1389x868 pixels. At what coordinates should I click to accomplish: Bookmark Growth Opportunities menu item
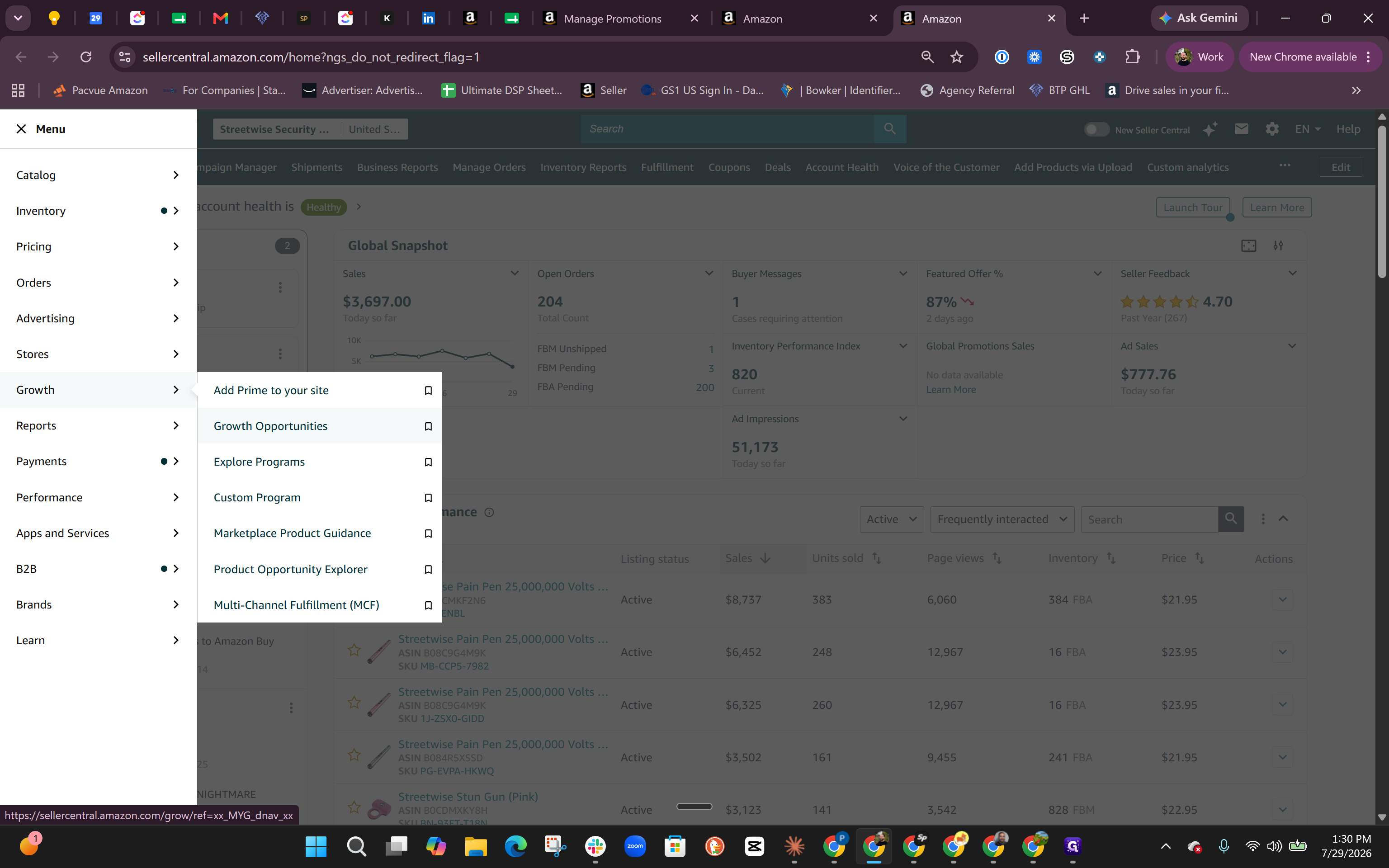pyautogui.click(x=428, y=426)
